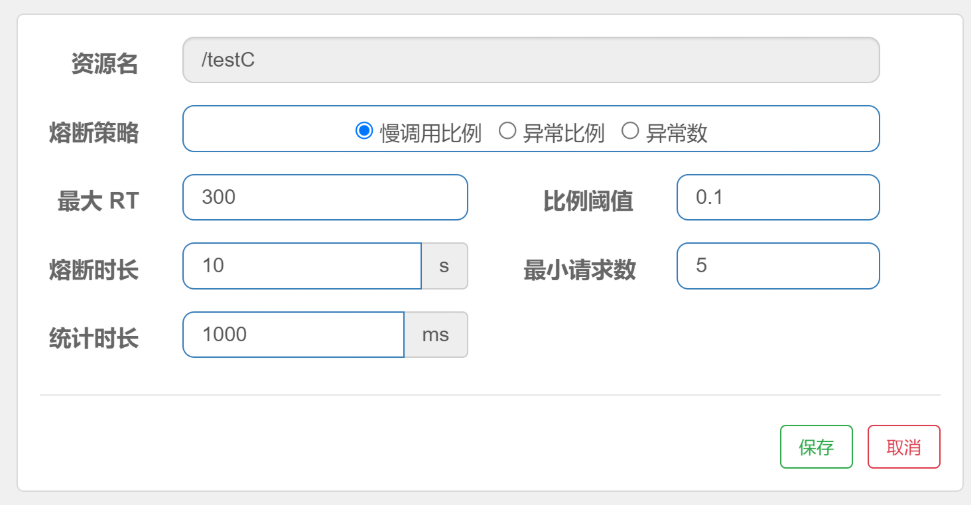The image size is (971, 505).
Task: Click the 保存 button
Action: tap(816, 447)
